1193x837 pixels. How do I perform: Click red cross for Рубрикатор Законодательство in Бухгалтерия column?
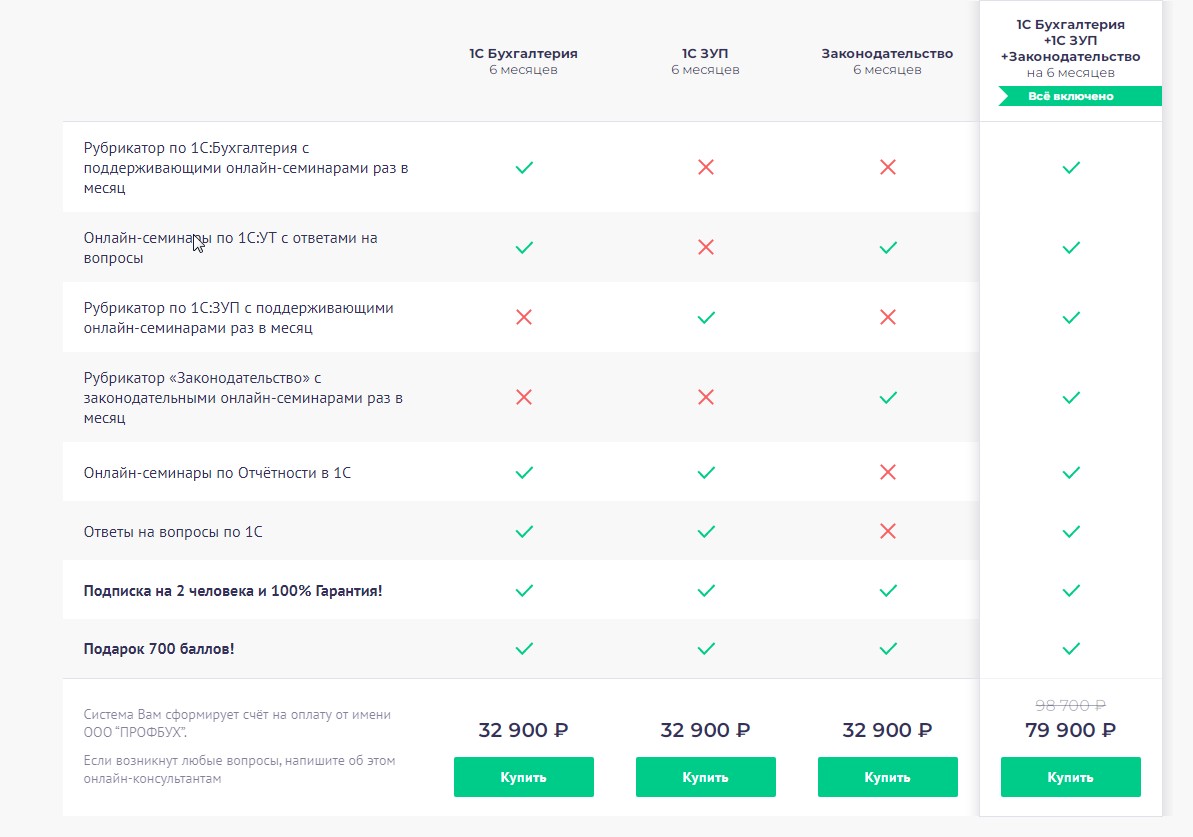pyautogui.click(x=523, y=397)
